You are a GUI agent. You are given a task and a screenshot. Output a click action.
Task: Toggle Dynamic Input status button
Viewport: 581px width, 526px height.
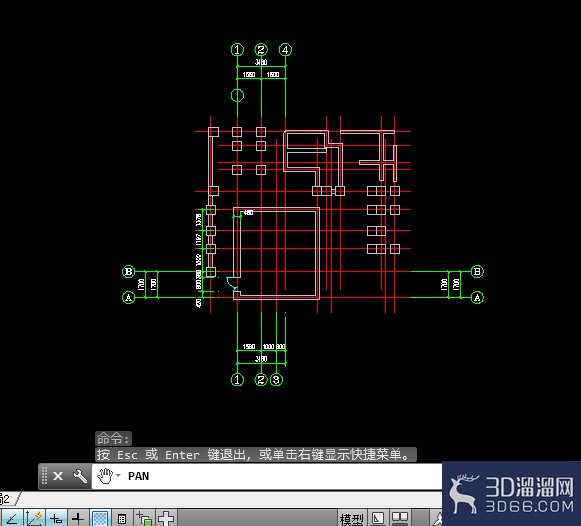tap(56, 519)
